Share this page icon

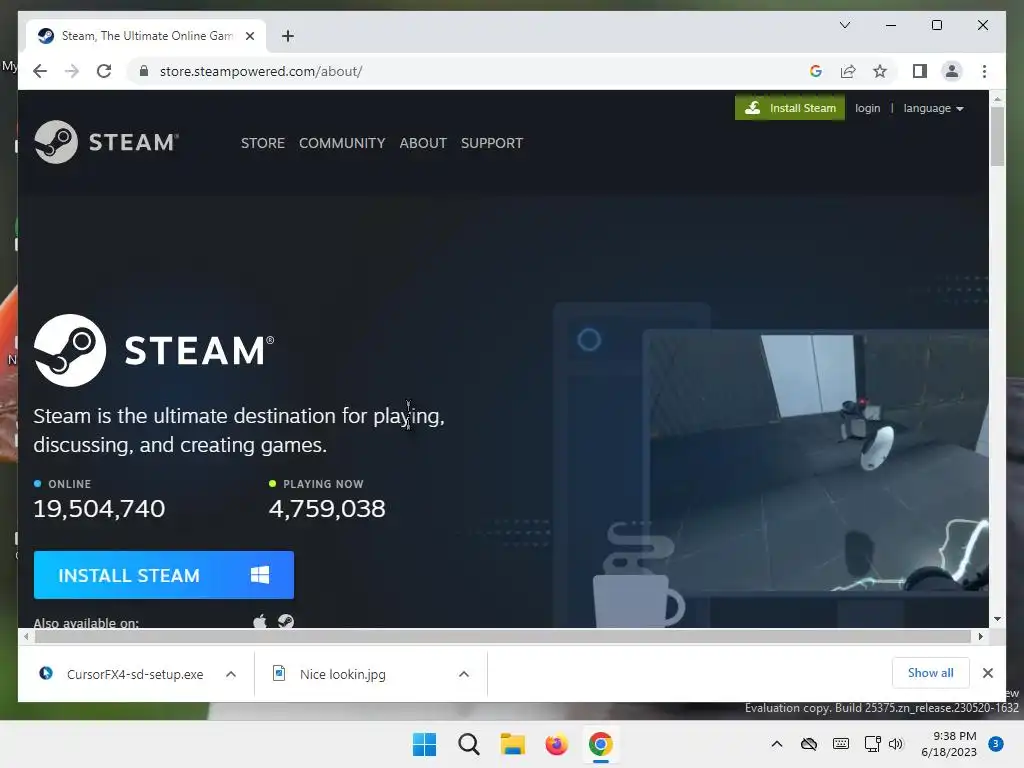tap(848, 71)
